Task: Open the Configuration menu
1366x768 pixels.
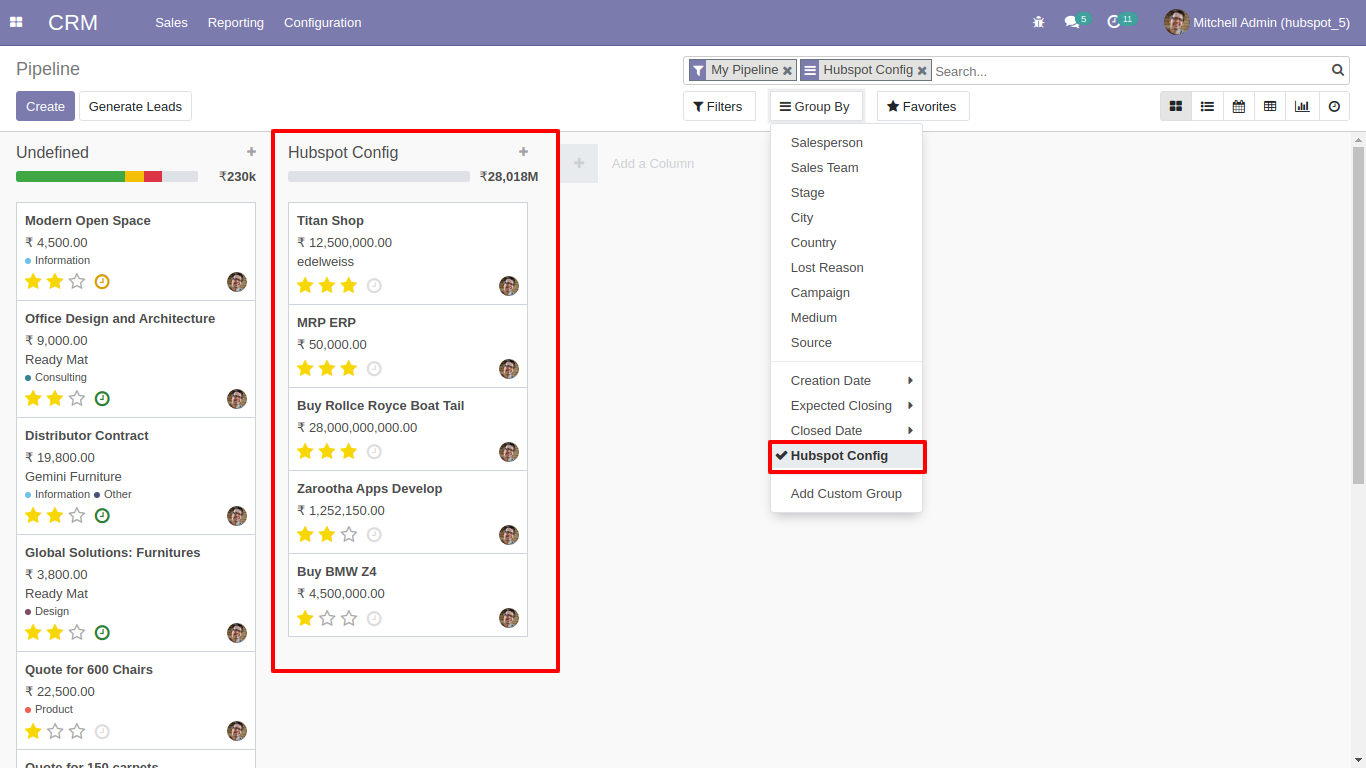Action: tap(323, 22)
